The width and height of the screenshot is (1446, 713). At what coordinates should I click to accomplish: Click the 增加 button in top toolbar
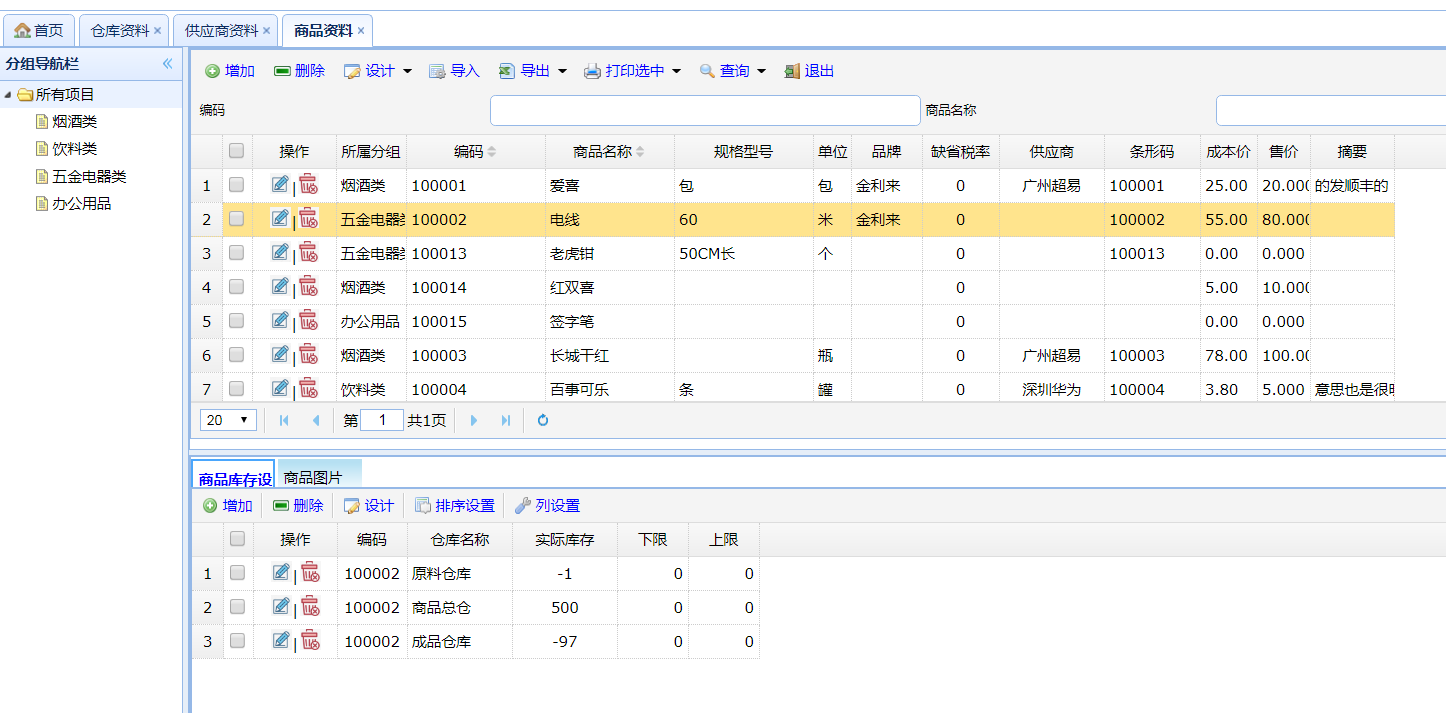(230, 71)
